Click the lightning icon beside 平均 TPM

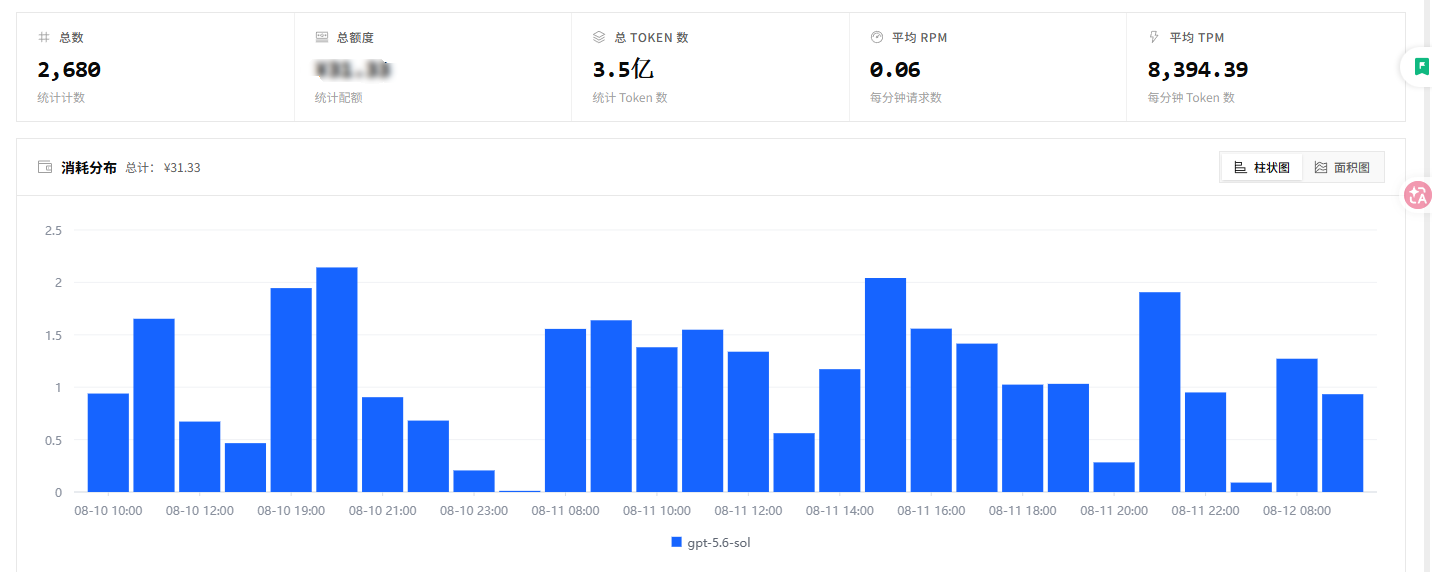click(1154, 37)
